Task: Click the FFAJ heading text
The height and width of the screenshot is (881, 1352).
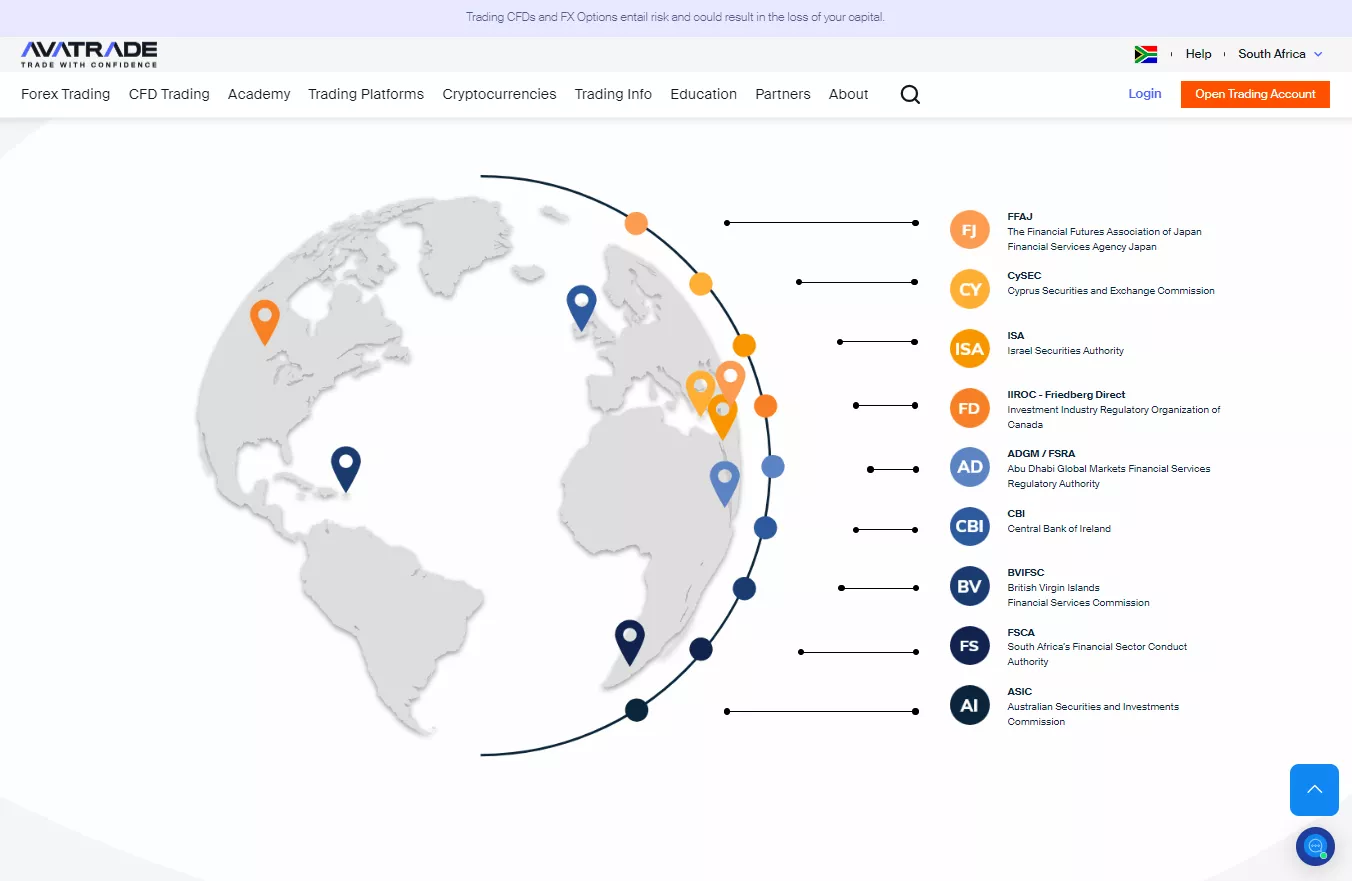Action: point(1020,217)
